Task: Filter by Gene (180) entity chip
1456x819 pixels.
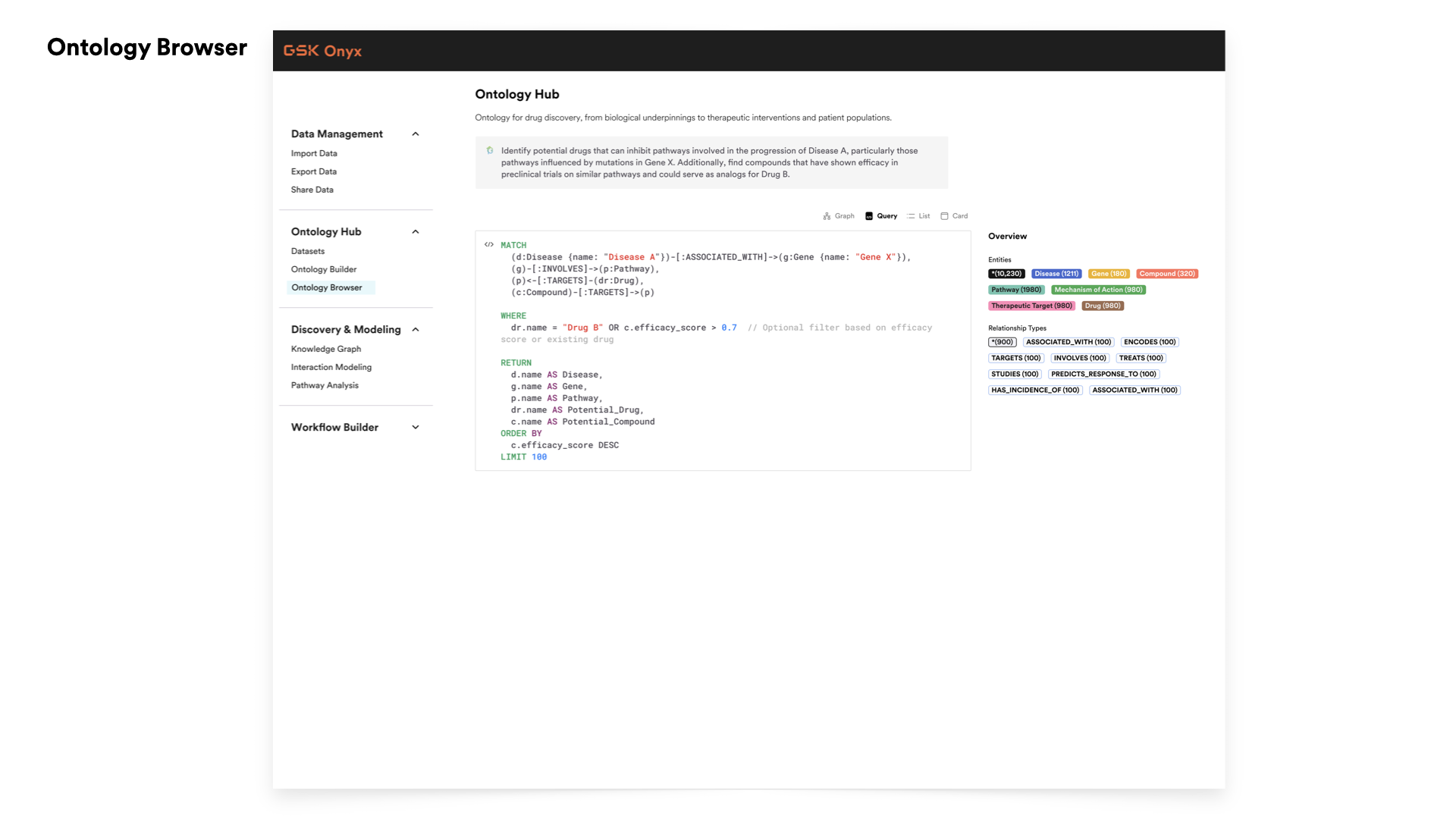Action: tap(1109, 274)
